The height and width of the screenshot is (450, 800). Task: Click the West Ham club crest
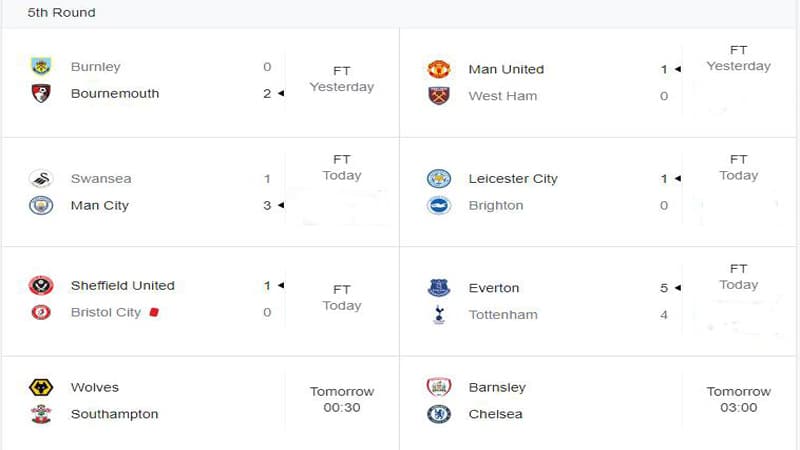point(438,95)
